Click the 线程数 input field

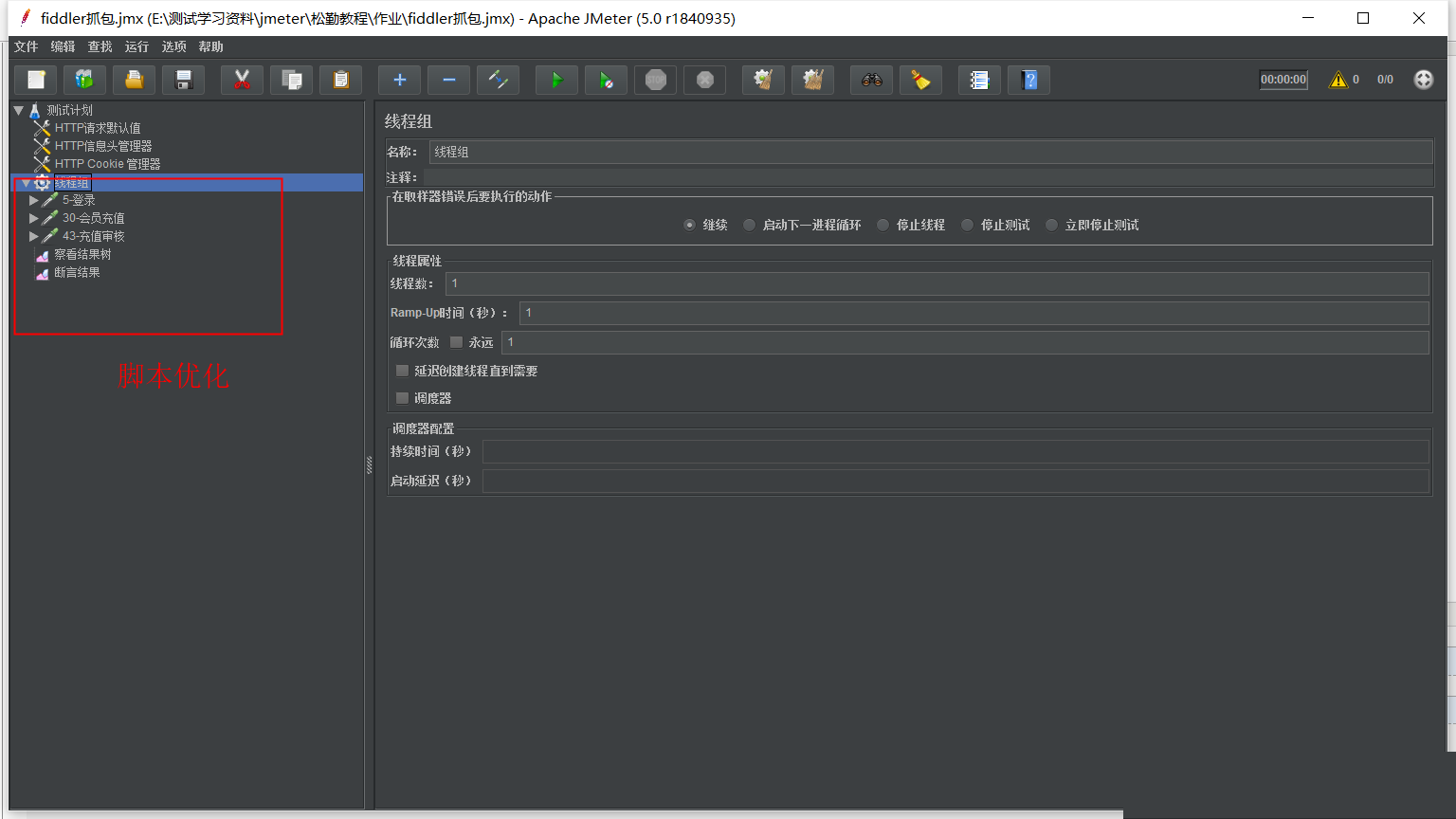pos(937,283)
